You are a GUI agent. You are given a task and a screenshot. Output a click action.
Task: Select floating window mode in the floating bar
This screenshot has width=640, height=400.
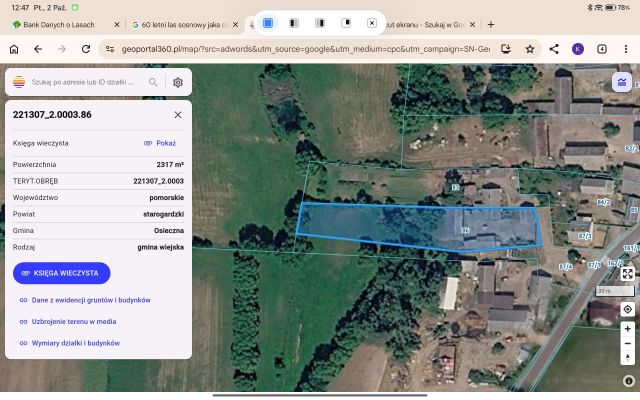pyautogui.click(x=346, y=23)
